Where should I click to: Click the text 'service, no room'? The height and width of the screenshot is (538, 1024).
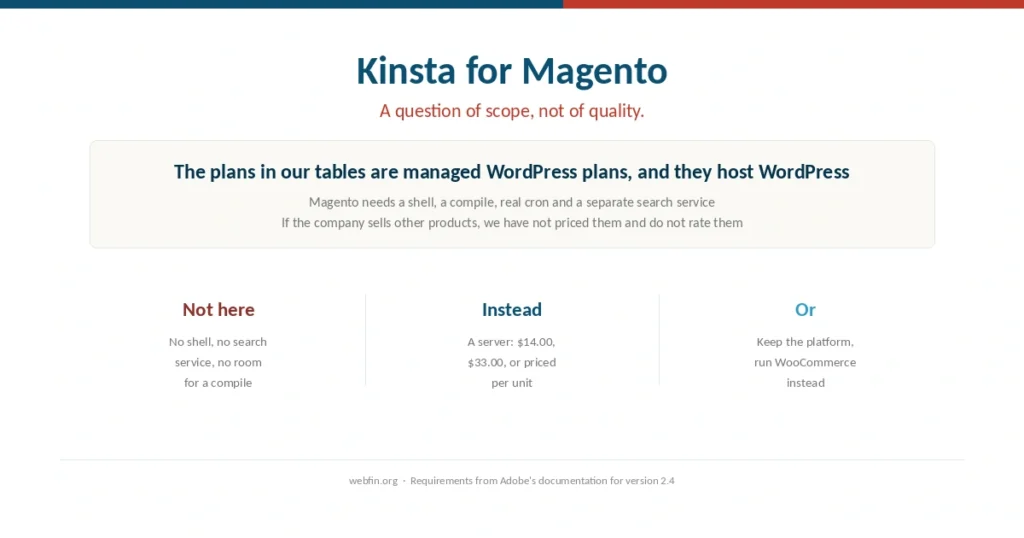click(x=218, y=362)
